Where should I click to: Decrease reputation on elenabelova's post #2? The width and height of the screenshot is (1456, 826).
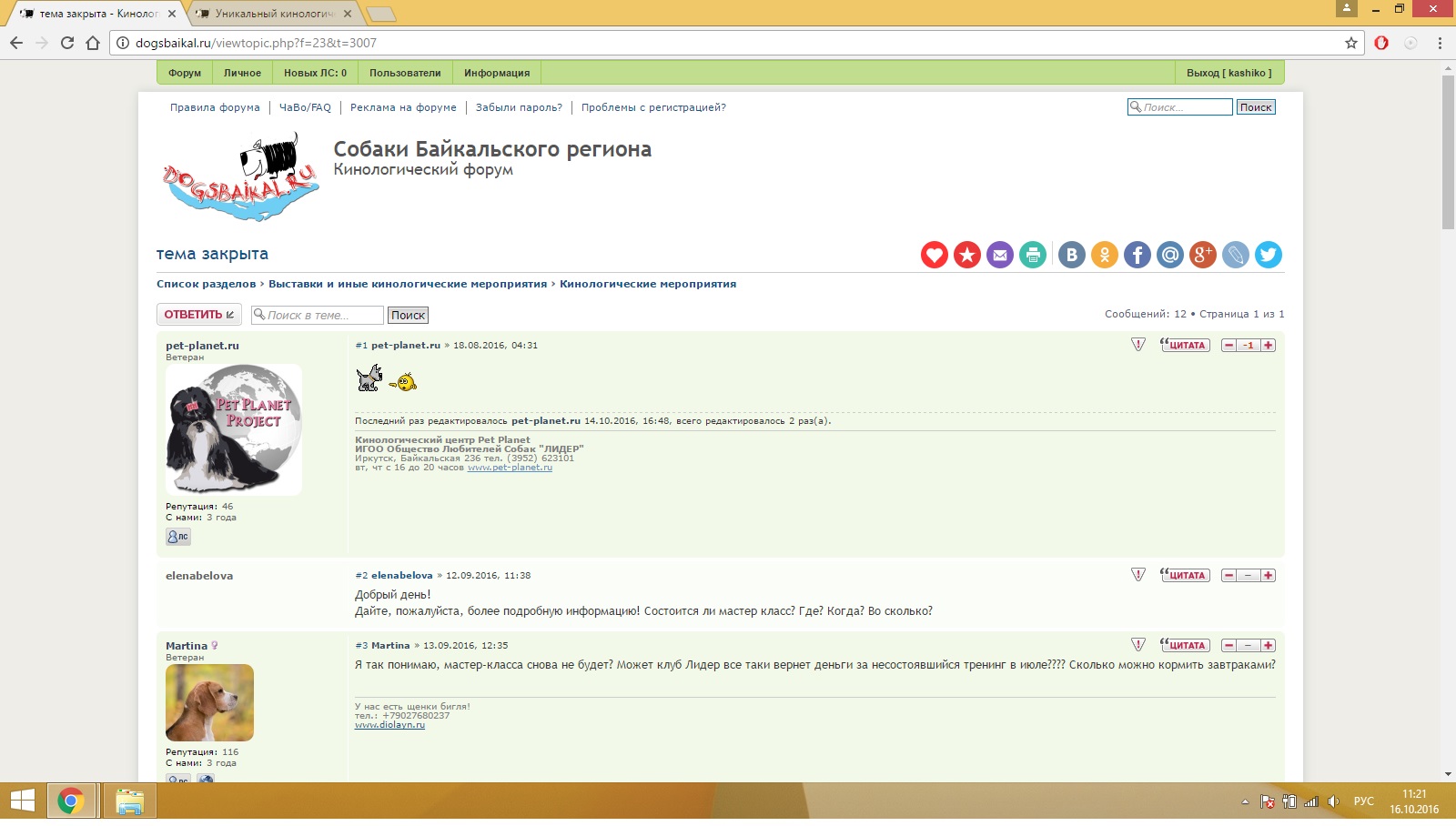click(1228, 576)
